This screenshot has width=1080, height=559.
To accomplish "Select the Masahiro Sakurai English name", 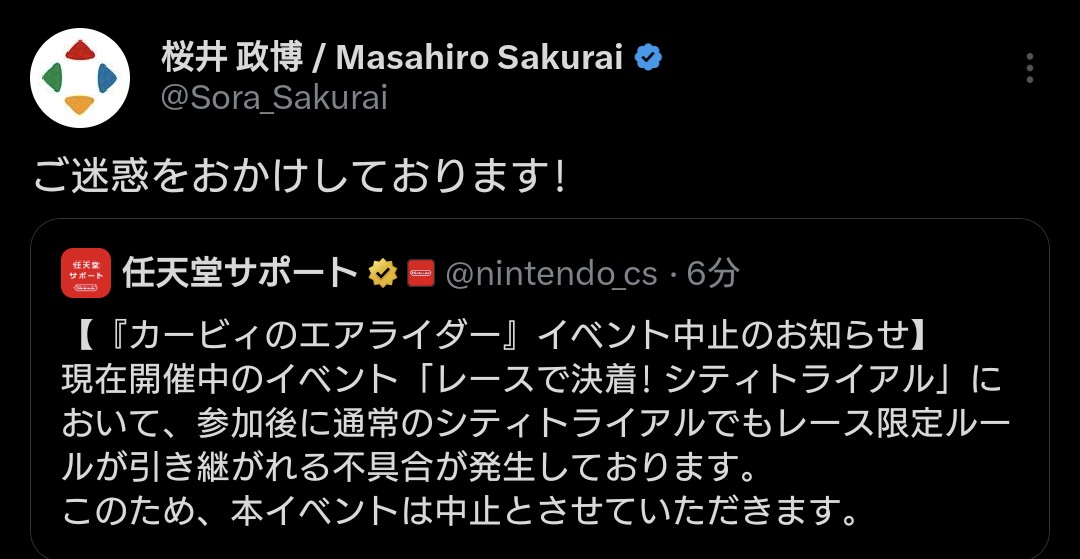I will point(479,58).
